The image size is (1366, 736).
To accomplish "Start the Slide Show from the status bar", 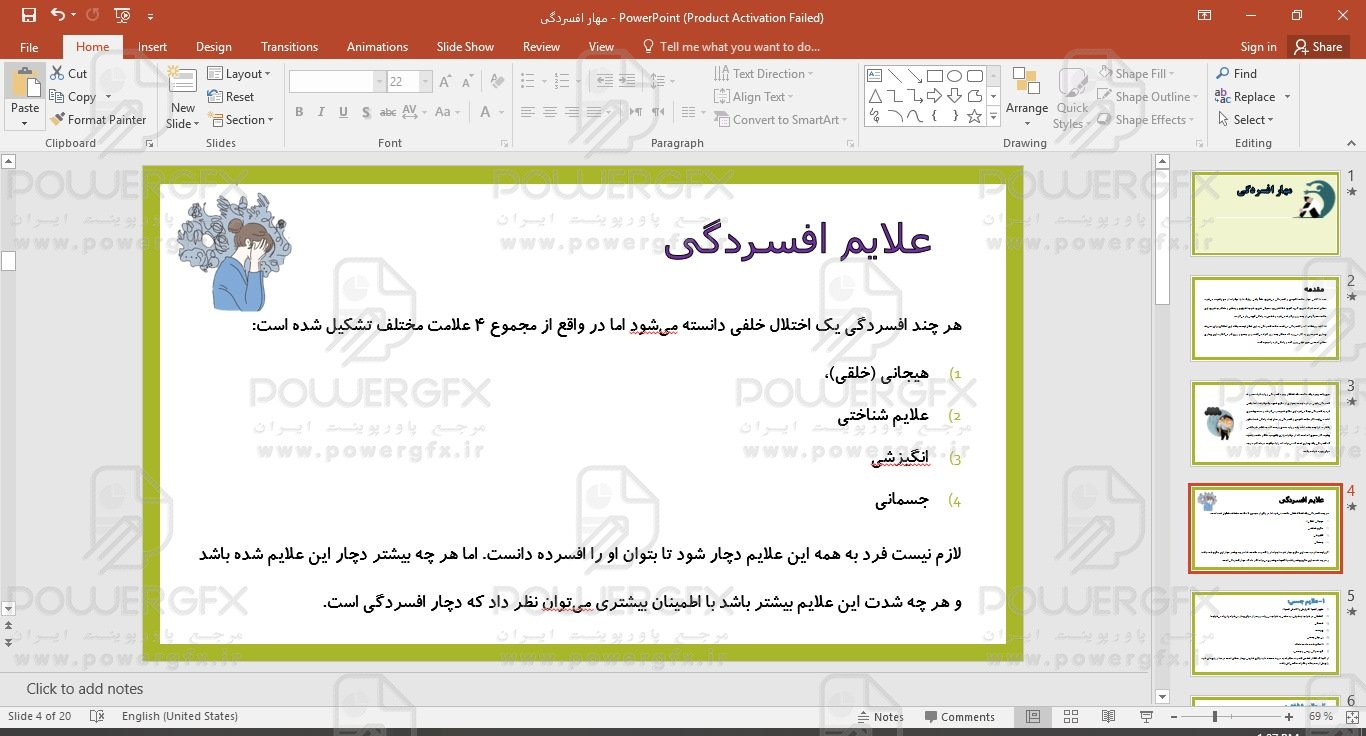I will [1146, 717].
